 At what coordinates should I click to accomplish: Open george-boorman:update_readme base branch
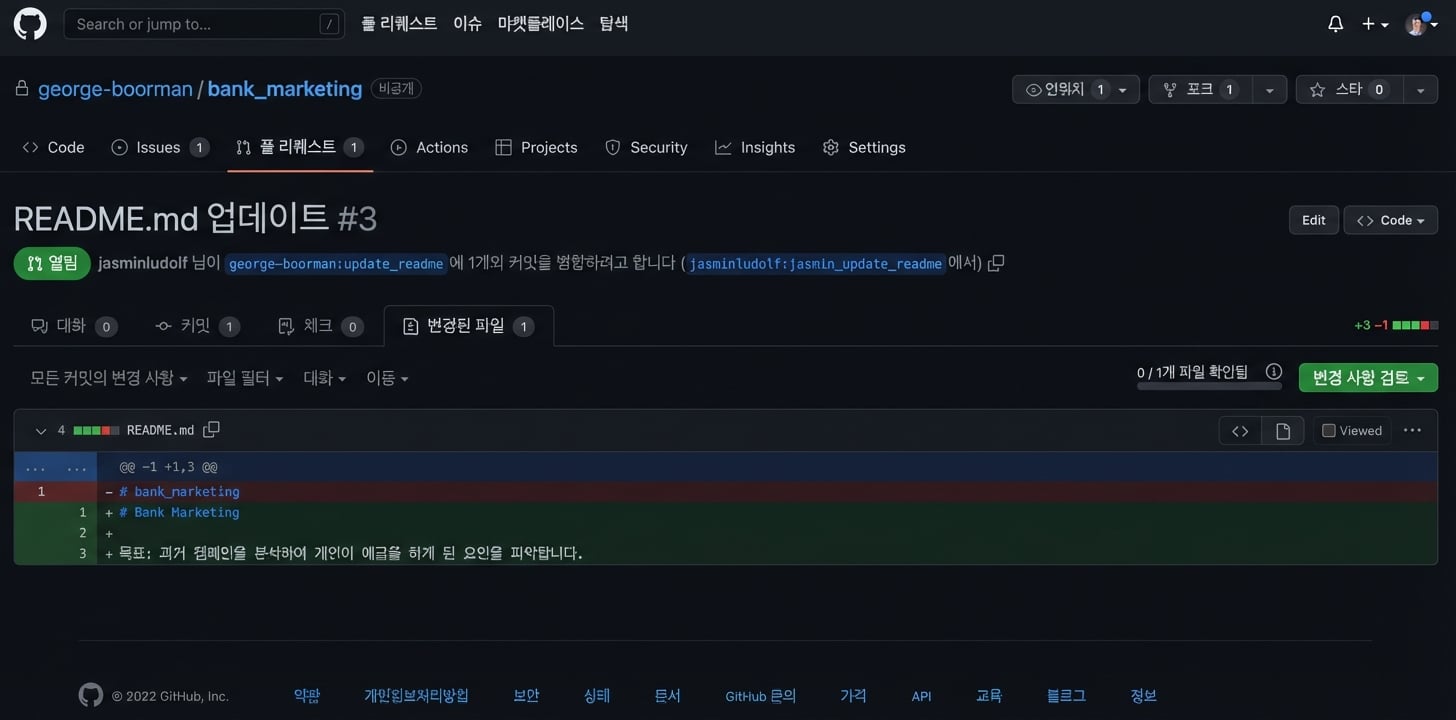tap(336, 264)
